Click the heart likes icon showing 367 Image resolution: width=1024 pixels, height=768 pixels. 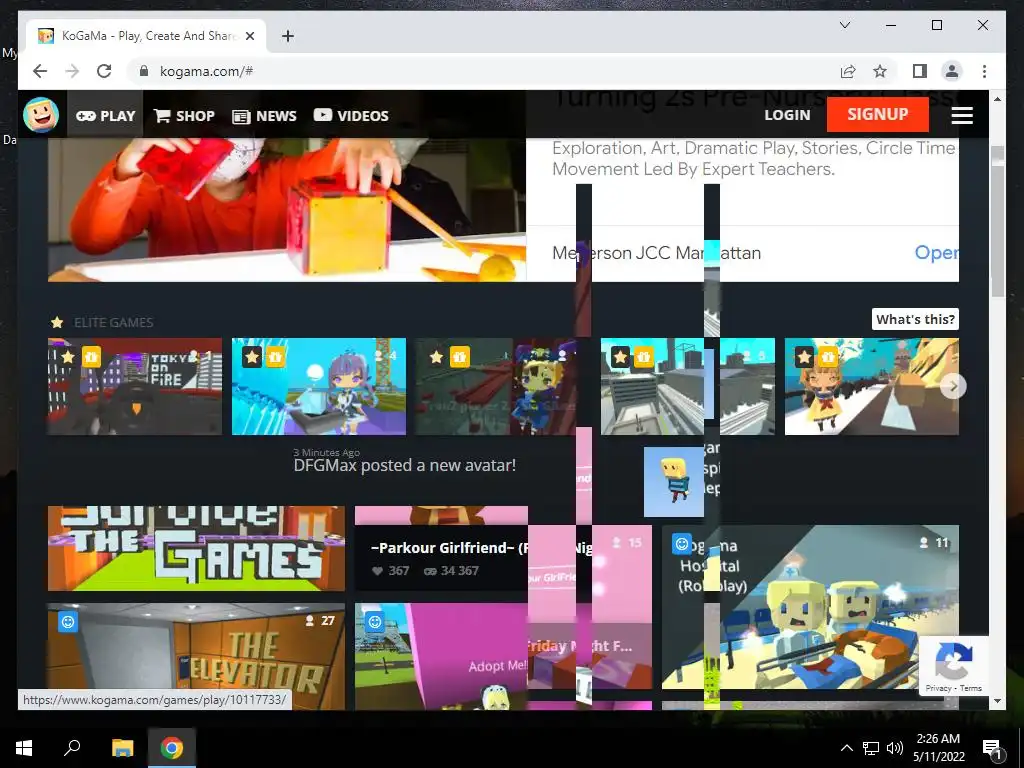(x=377, y=571)
